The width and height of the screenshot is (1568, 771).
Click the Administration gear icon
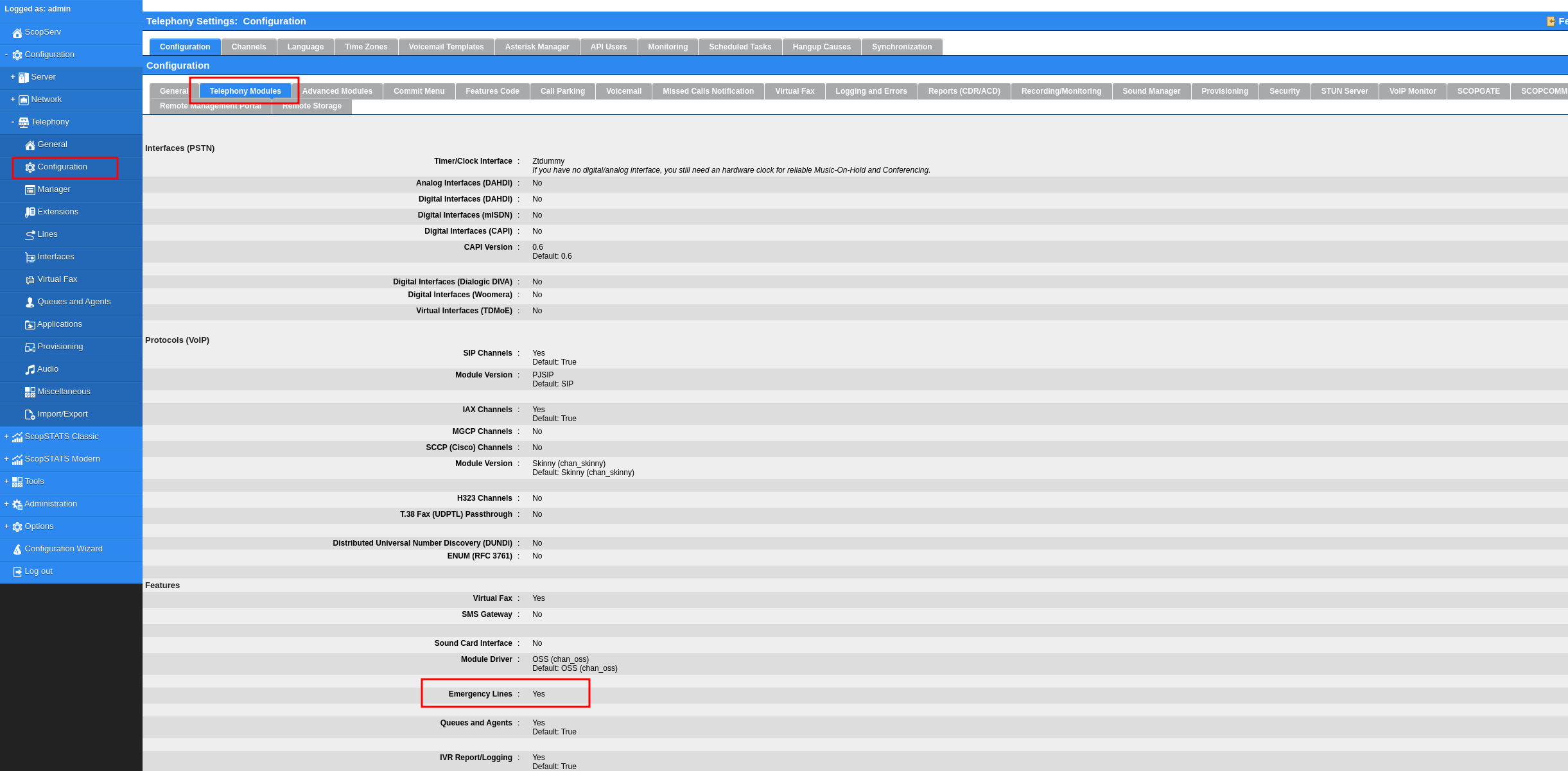point(17,505)
